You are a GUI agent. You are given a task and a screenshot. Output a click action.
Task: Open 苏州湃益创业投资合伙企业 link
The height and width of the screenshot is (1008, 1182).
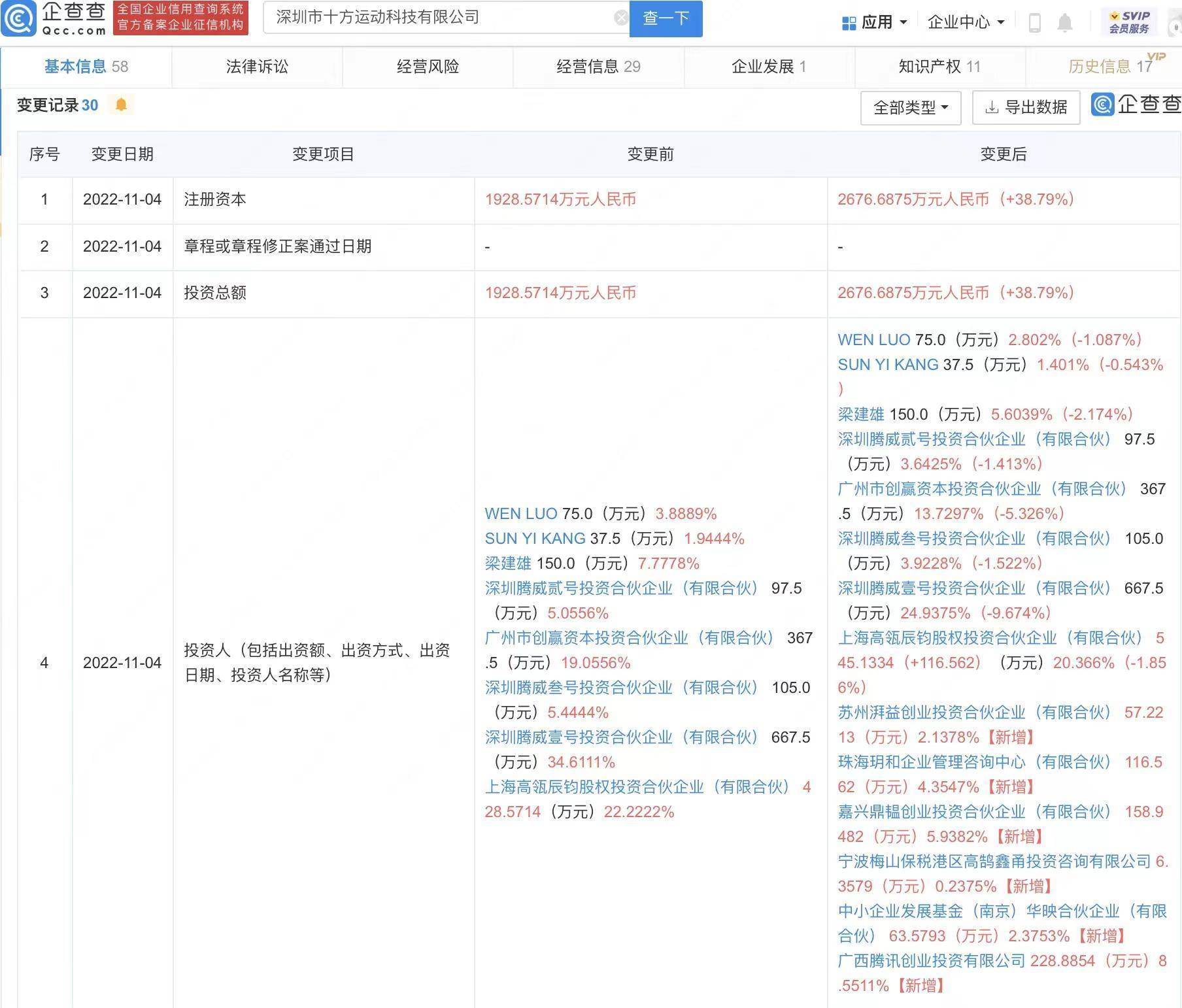pyautogui.click(x=974, y=713)
